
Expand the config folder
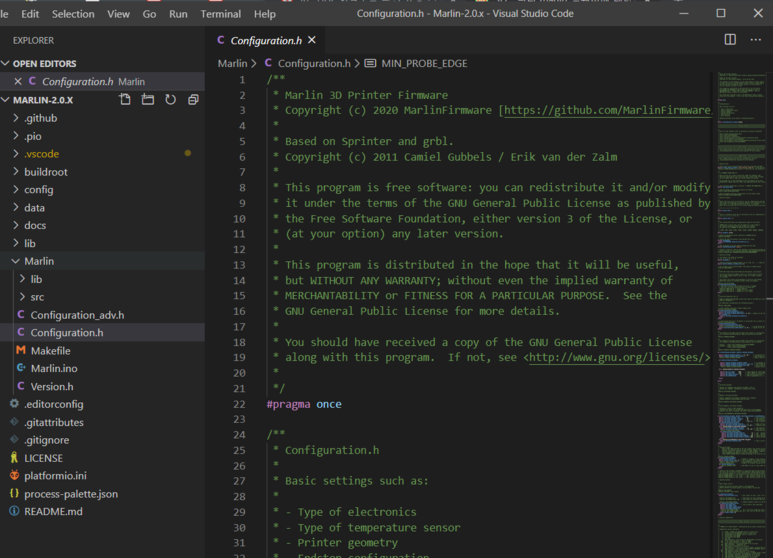(x=16, y=189)
